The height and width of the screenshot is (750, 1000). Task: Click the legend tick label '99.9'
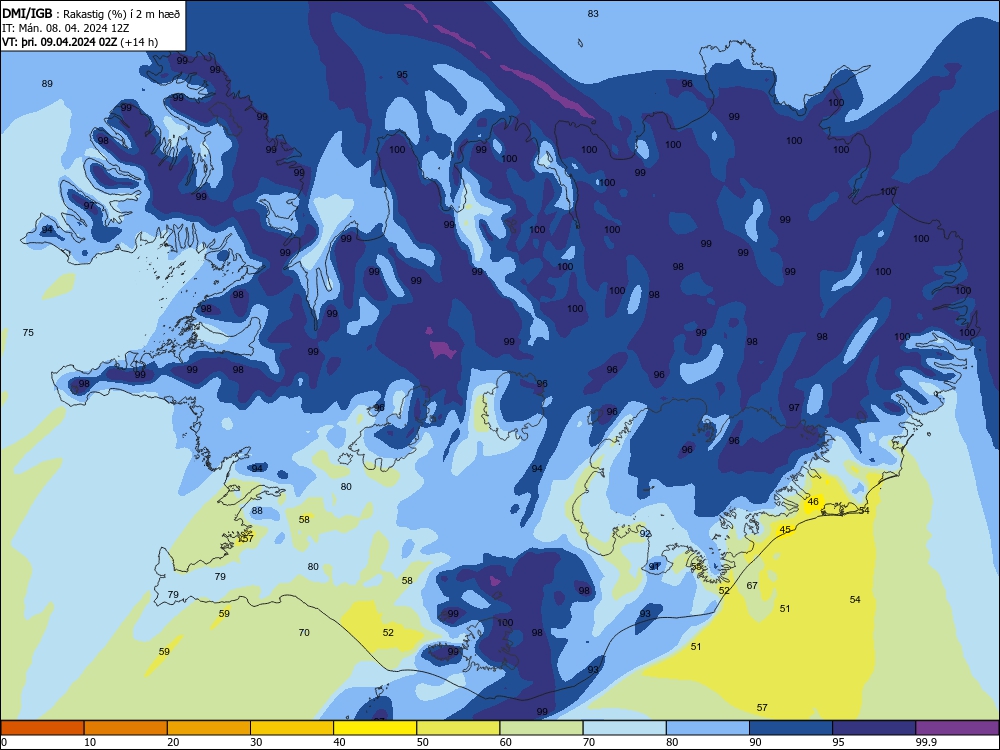pos(925,742)
